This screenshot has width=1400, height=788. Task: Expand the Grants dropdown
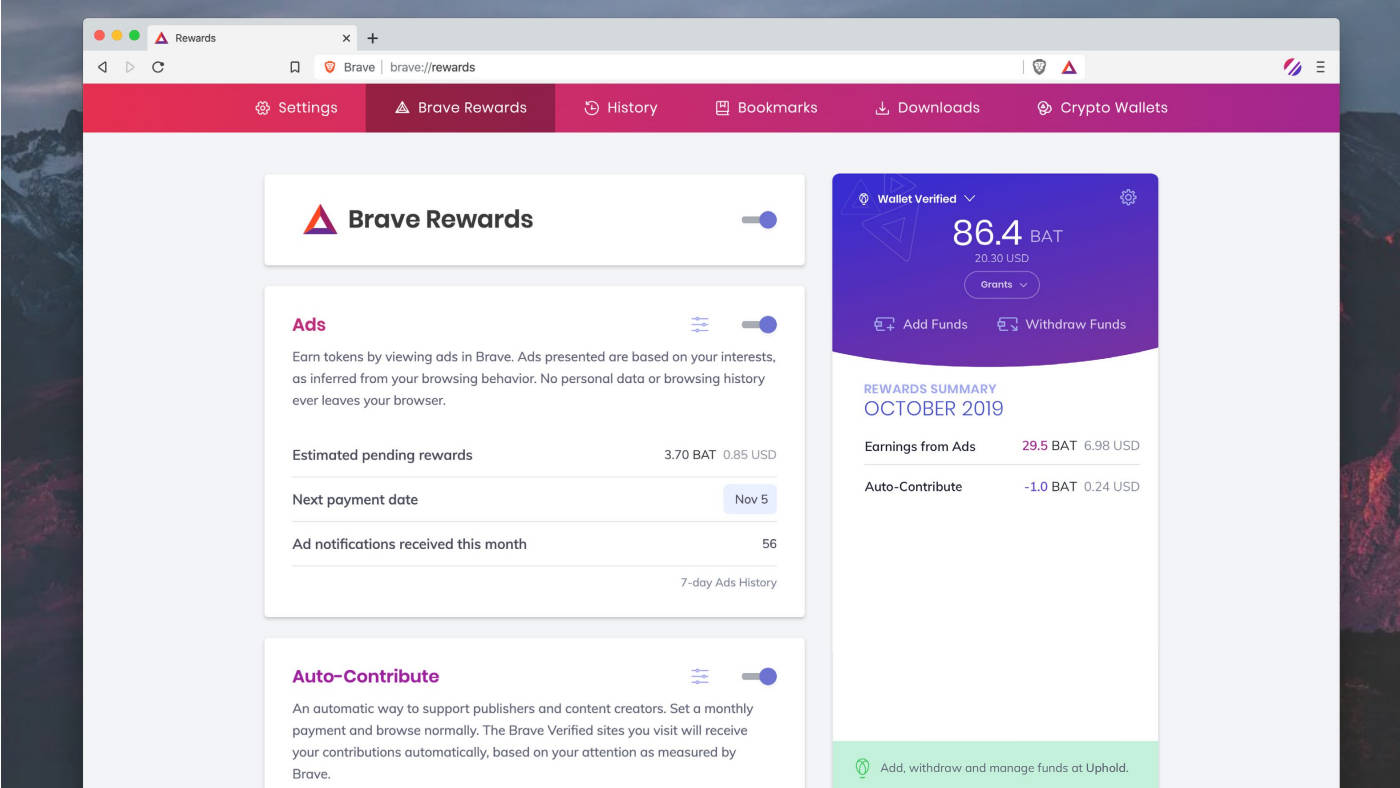(1002, 285)
